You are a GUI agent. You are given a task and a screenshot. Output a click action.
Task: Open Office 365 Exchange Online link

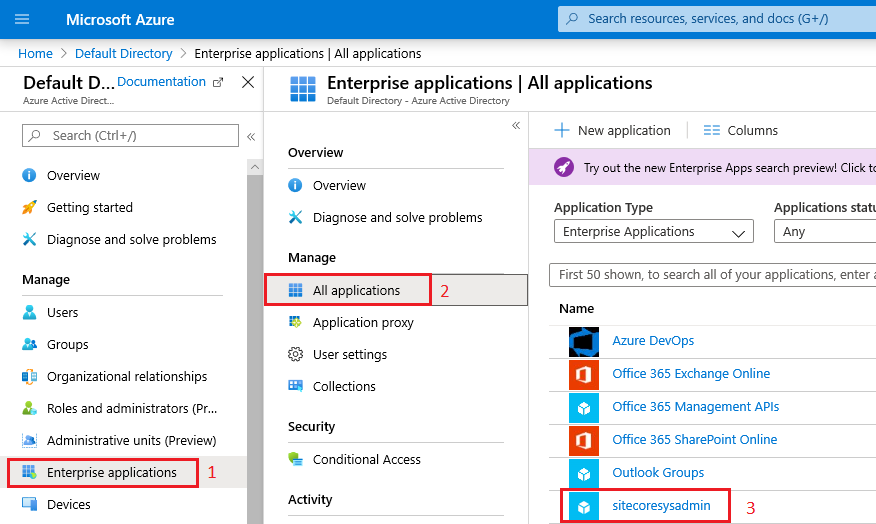pos(691,374)
